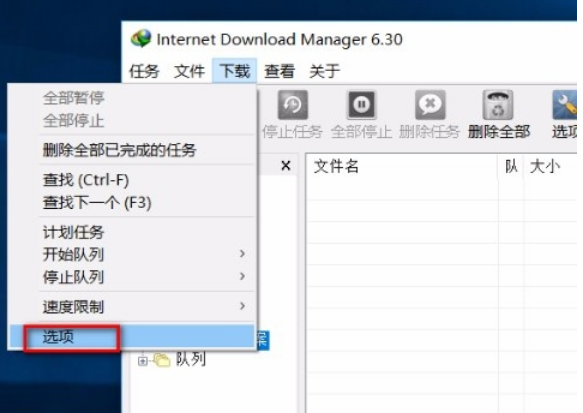The width and height of the screenshot is (583, 413).
Task: Open 计划任务 from the menu
Action: pyautogui.click(x=132, y=232)
